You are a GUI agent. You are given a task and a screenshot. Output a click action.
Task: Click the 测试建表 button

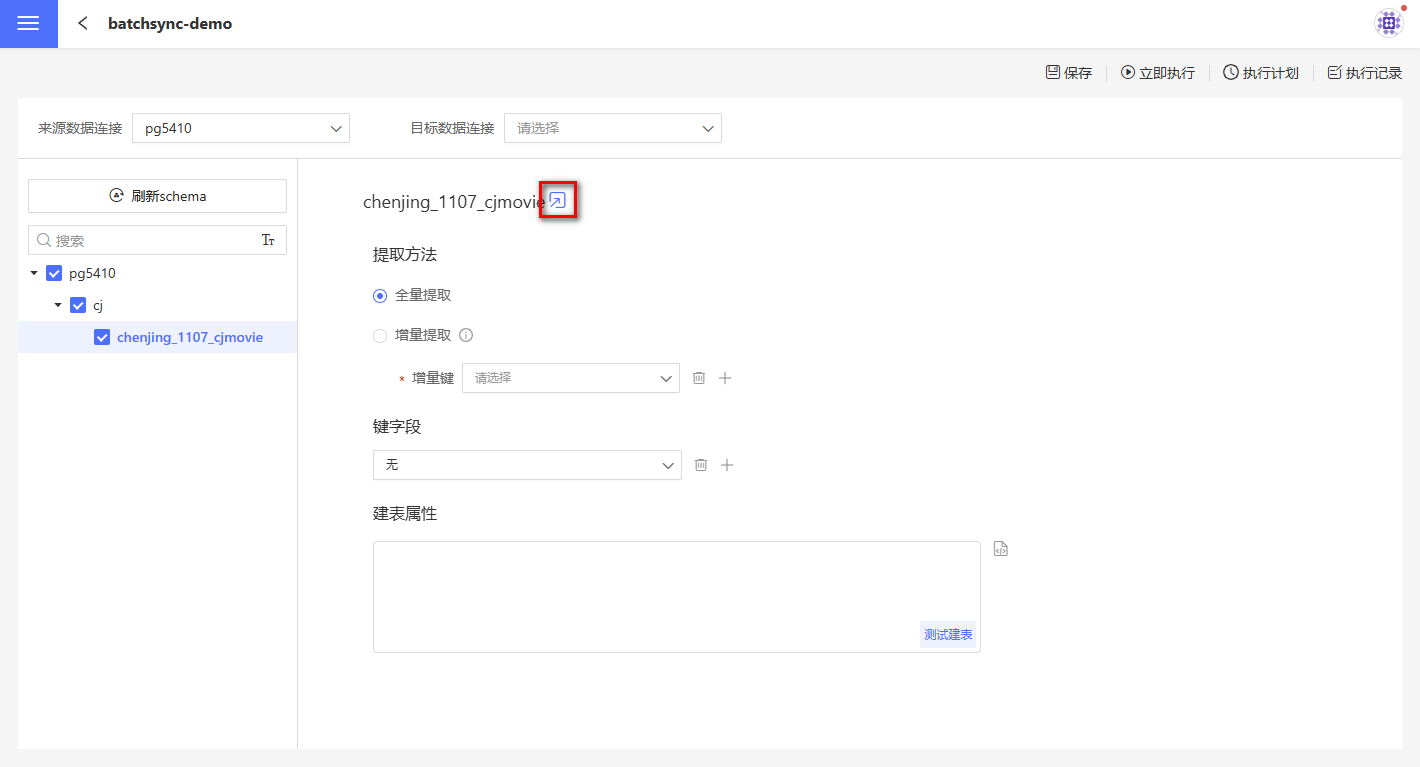tap(947, 635)
